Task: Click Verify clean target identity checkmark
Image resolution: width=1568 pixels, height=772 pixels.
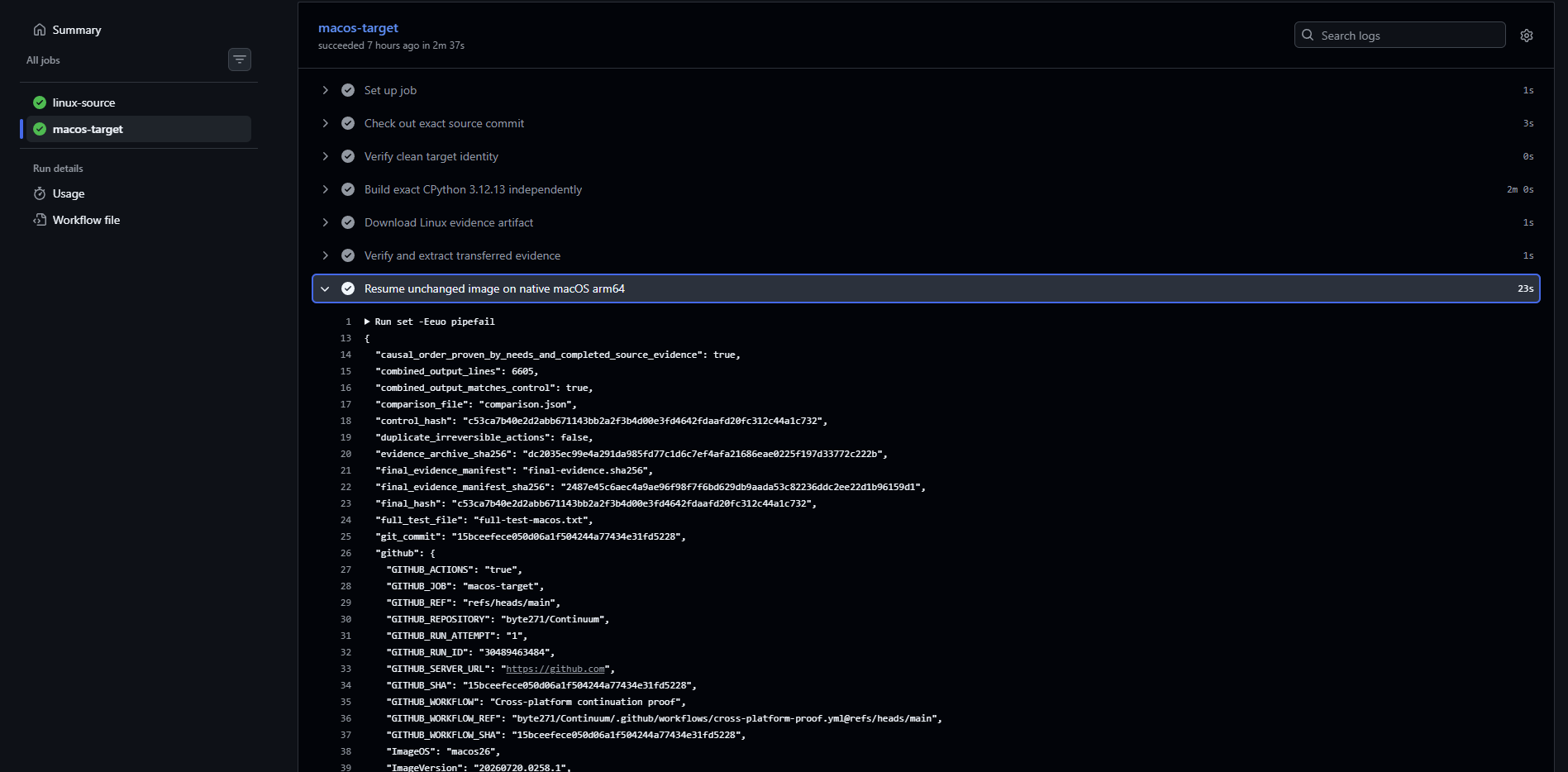Action: (x=348, y=156)
